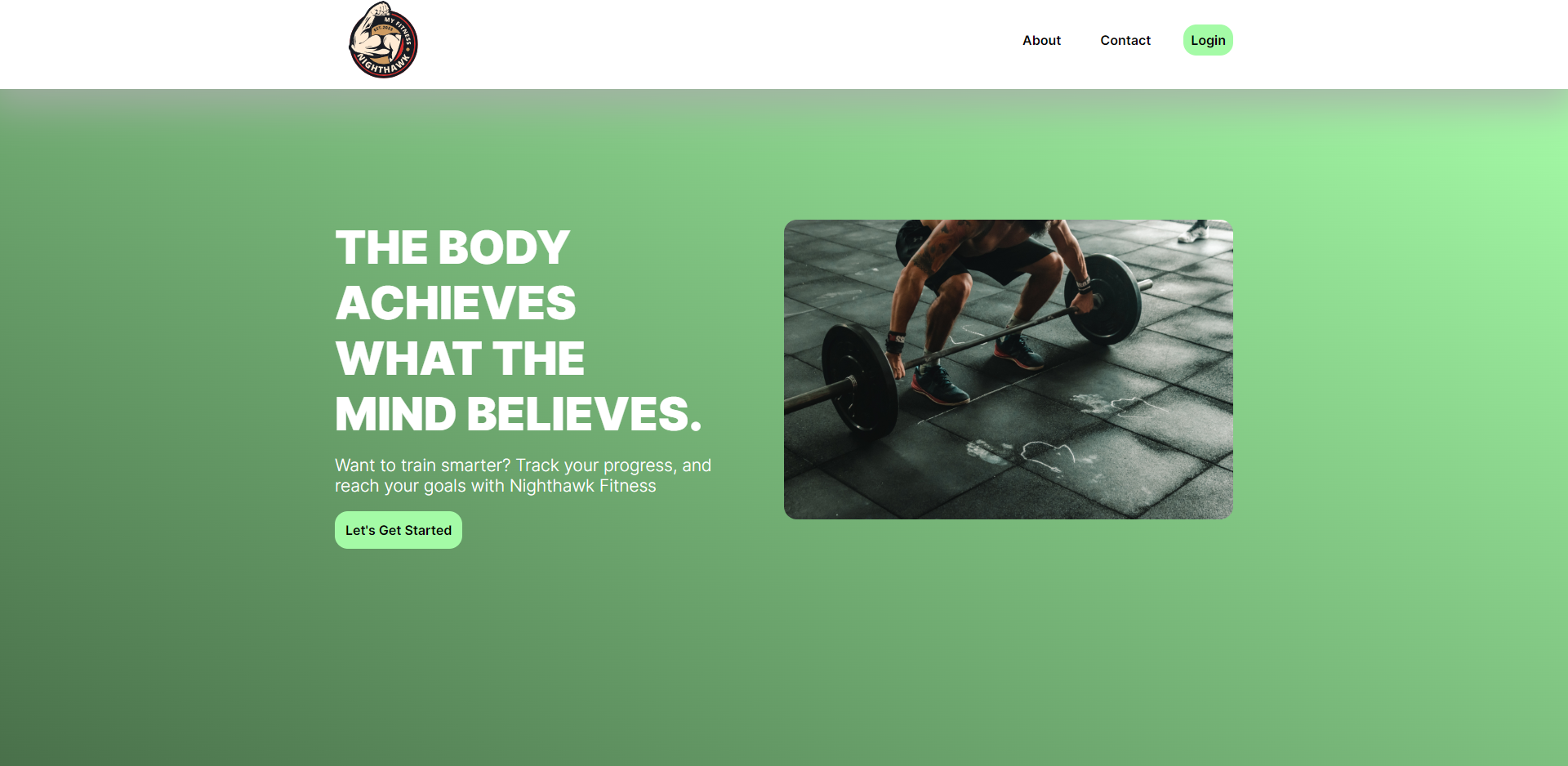Open the About page
This screenshot has width=1568, height=766.
pyautogui.click(x=1041, y=40)
